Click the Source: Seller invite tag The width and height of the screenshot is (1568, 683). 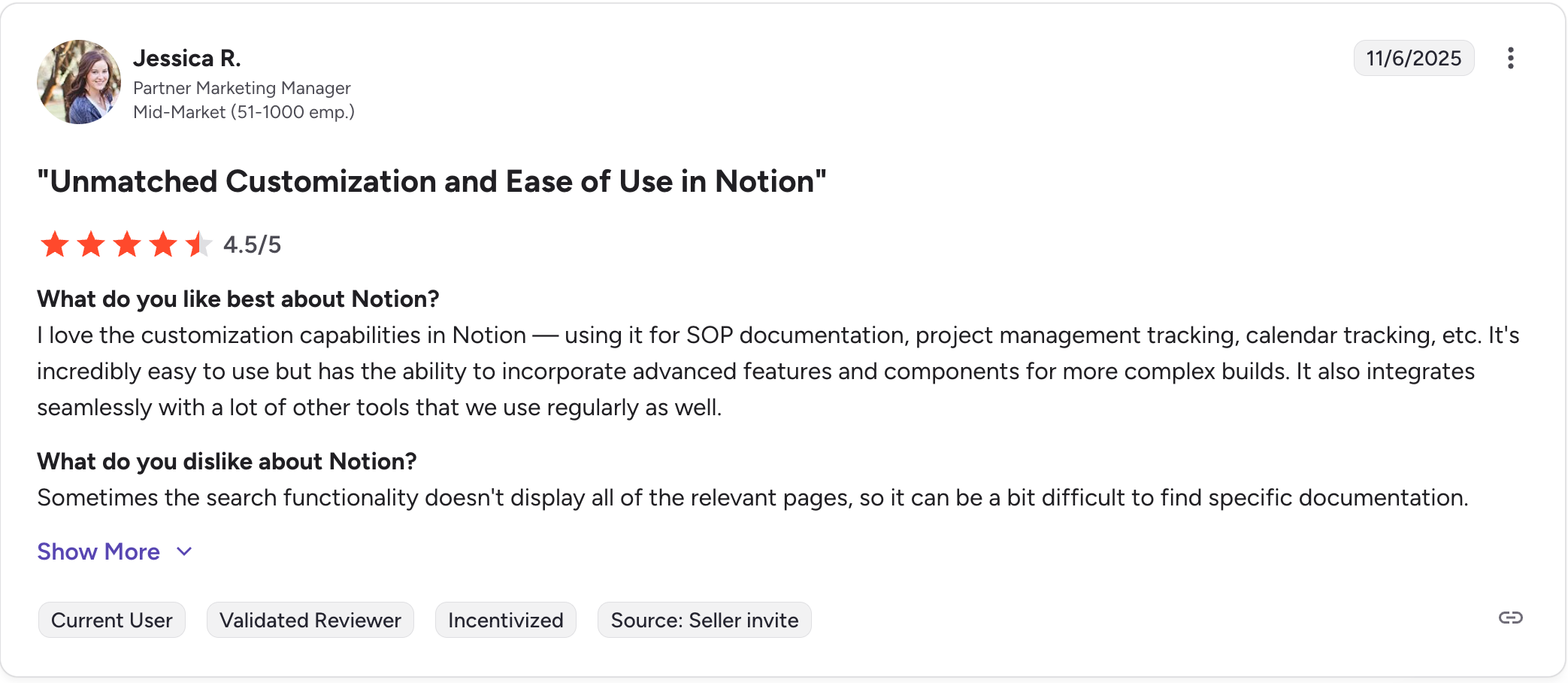click(704, 620)
